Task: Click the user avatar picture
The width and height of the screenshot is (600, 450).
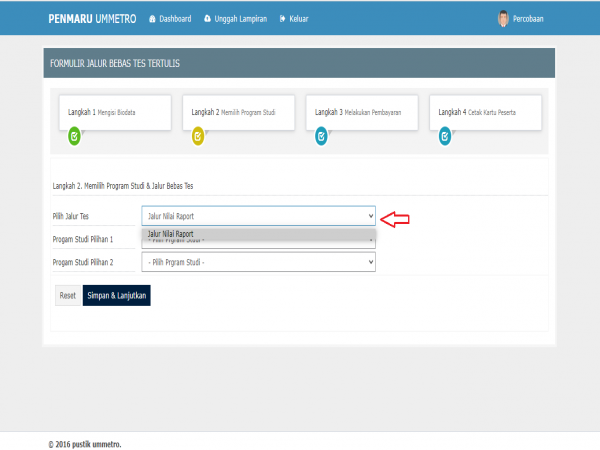Action: point(503,19)
